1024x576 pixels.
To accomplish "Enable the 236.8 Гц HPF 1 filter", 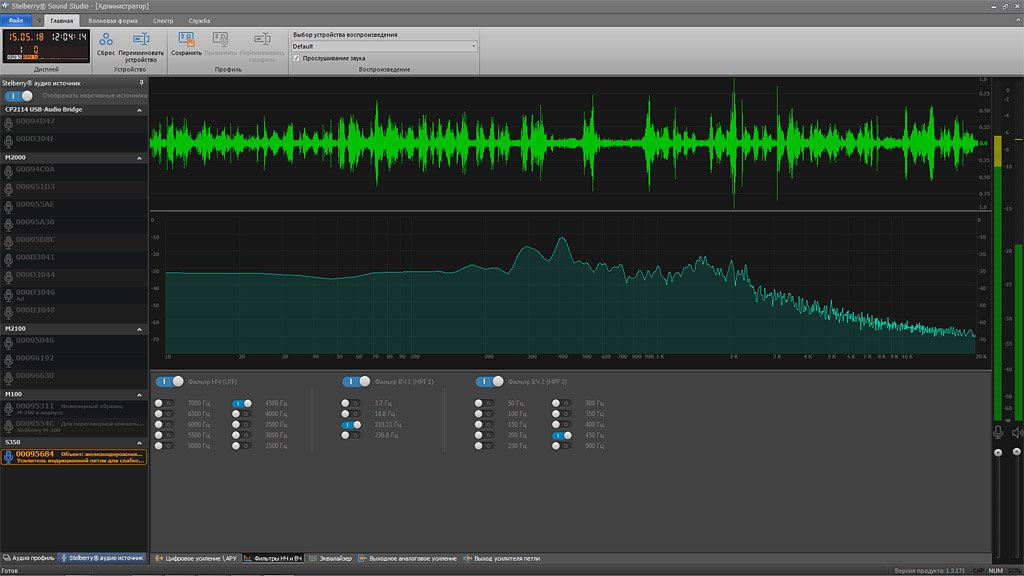I will coord(351,436).
